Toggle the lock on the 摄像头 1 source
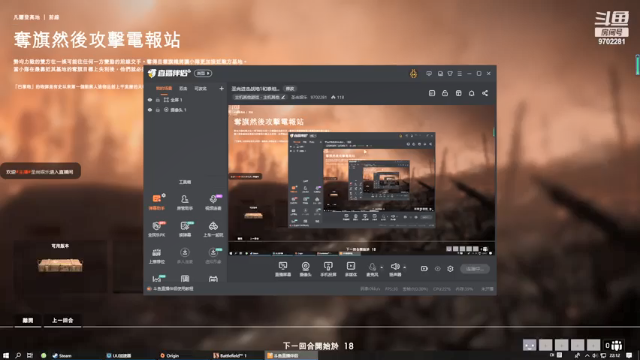This screenshot has width=640, height=360. tap(158, 110)
